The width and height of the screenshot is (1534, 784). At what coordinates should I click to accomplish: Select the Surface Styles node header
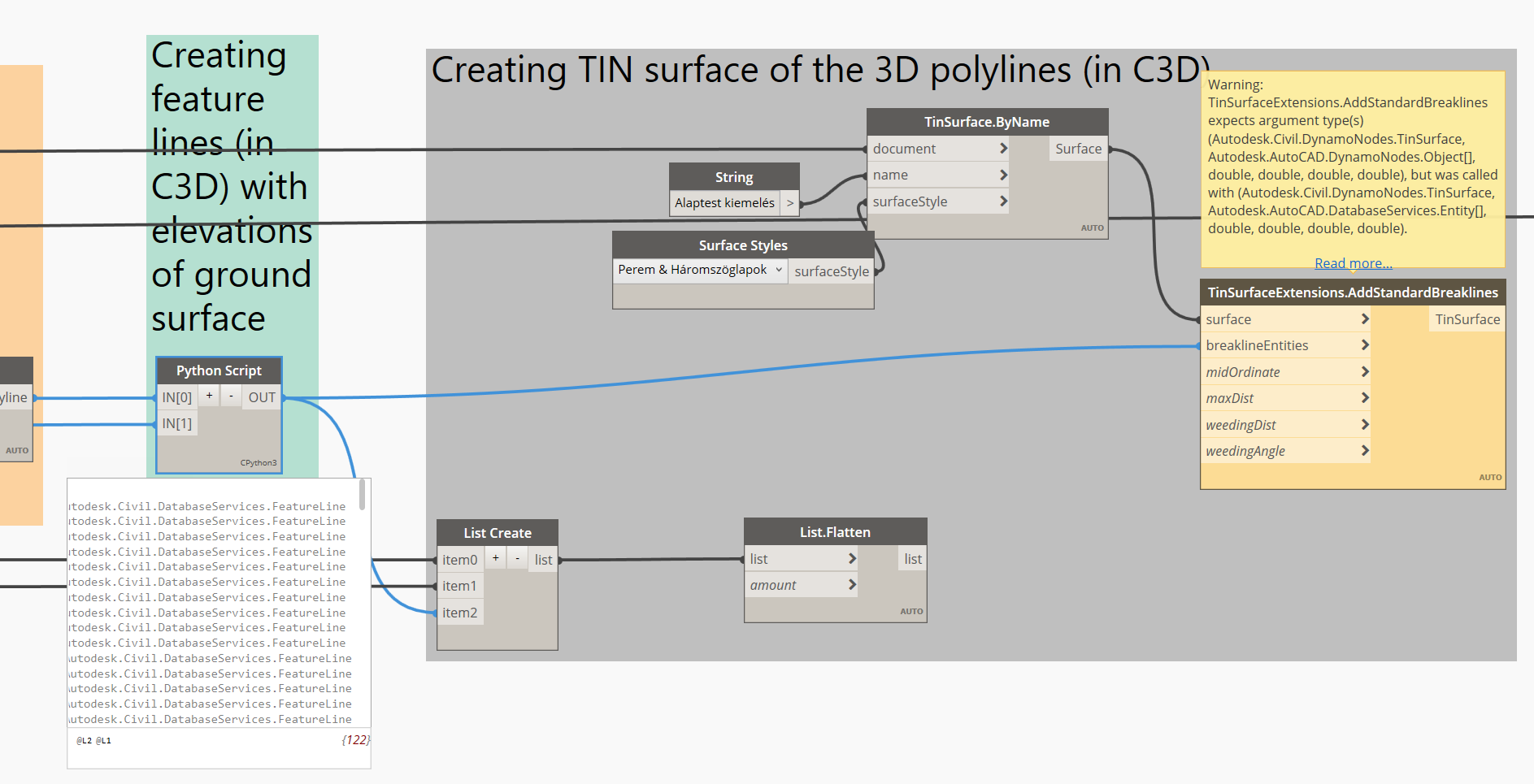(743, 245)
